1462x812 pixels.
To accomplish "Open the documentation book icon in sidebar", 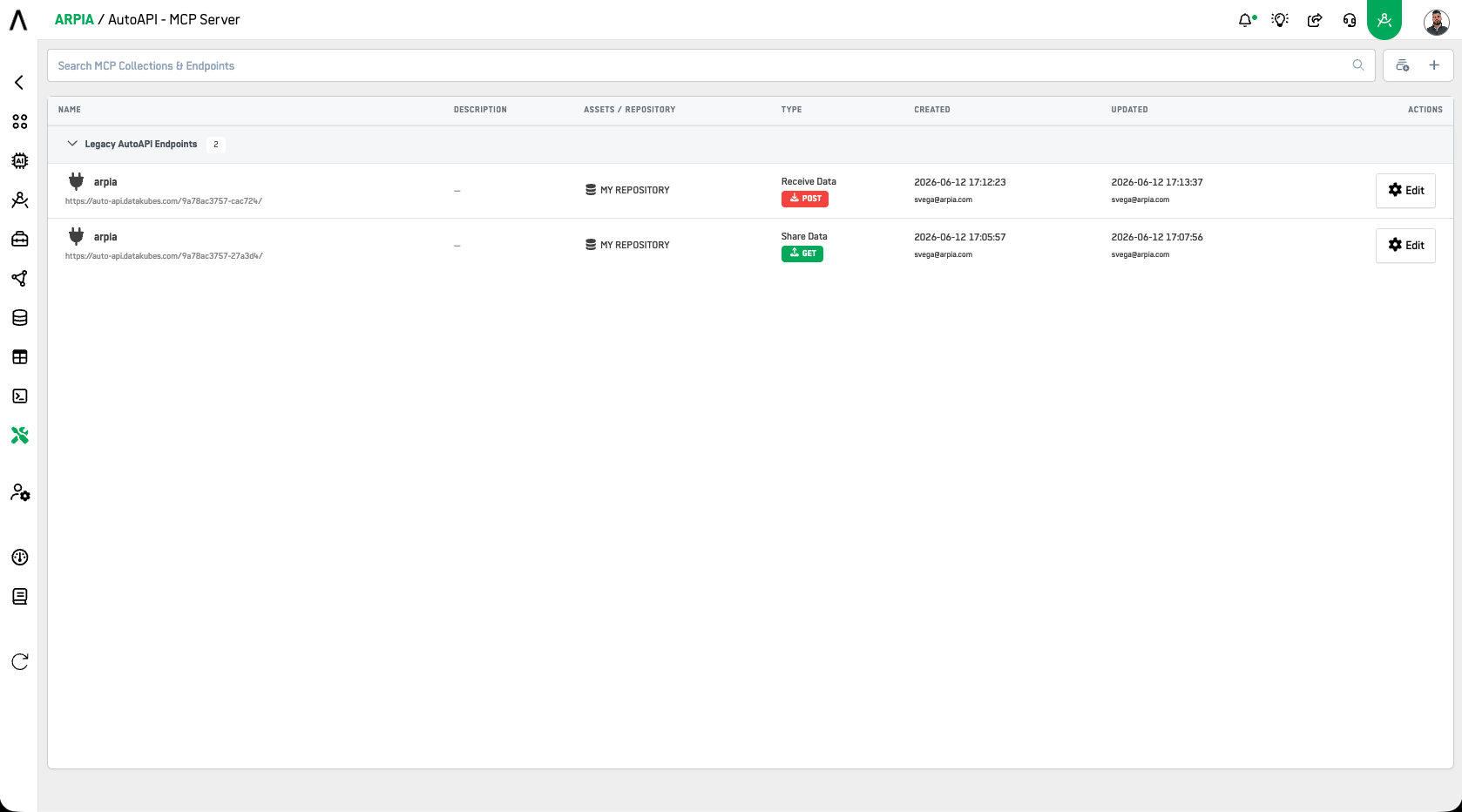I will [20, 597].
